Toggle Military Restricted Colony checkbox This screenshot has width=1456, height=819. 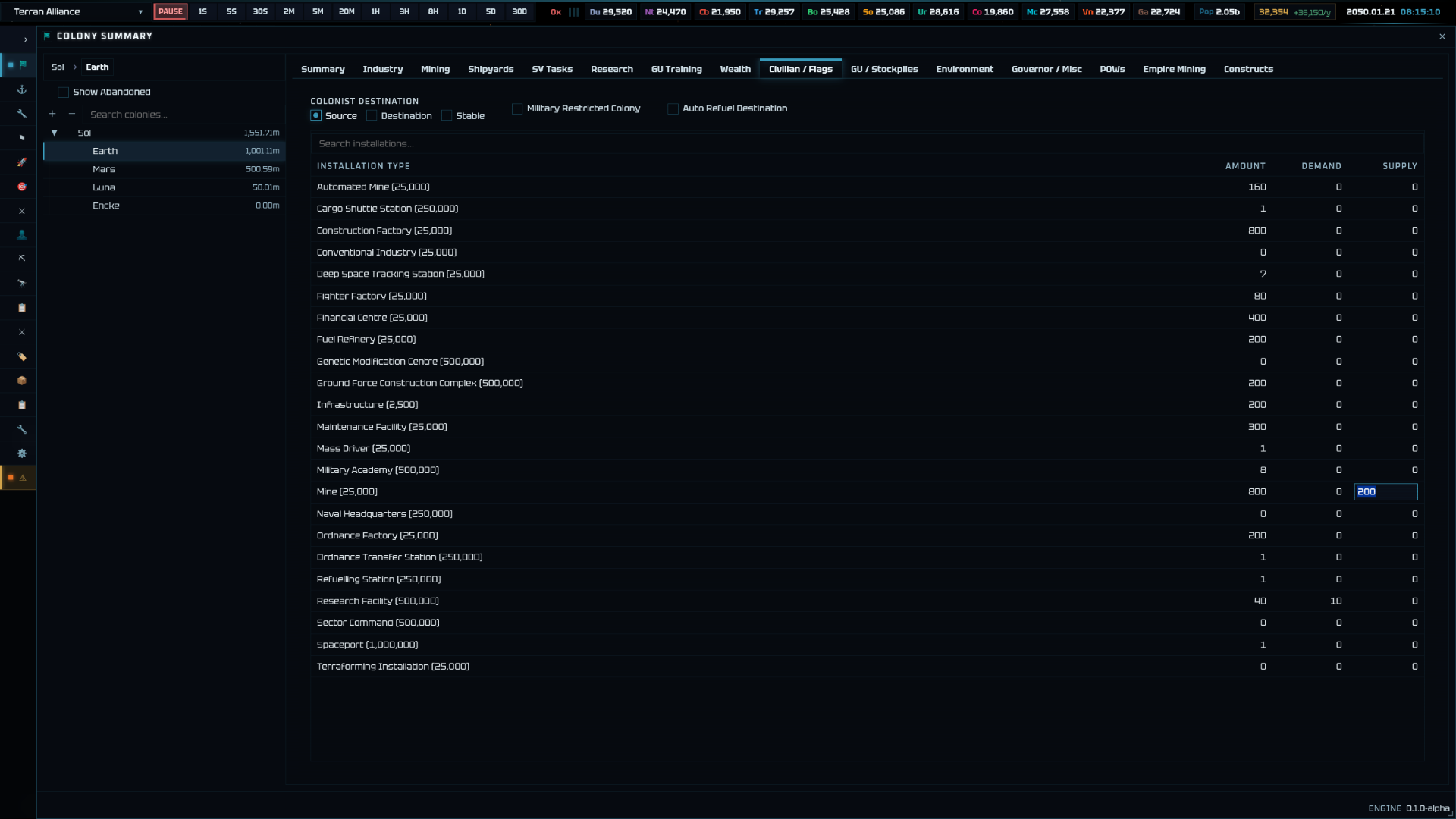pyautogui.click(x=517, y=109)
